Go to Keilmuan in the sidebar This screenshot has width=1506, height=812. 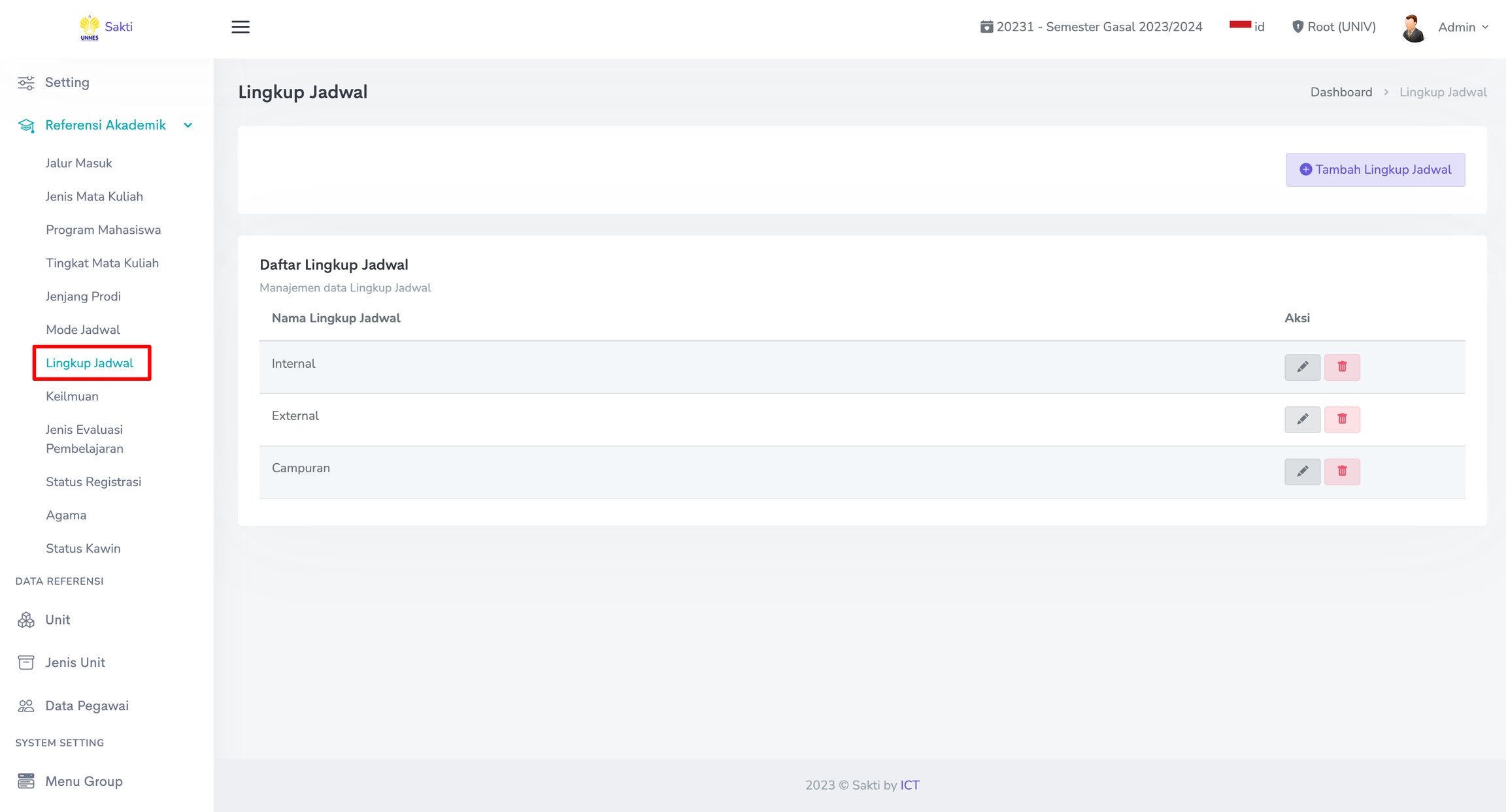[x=72, y=397]
